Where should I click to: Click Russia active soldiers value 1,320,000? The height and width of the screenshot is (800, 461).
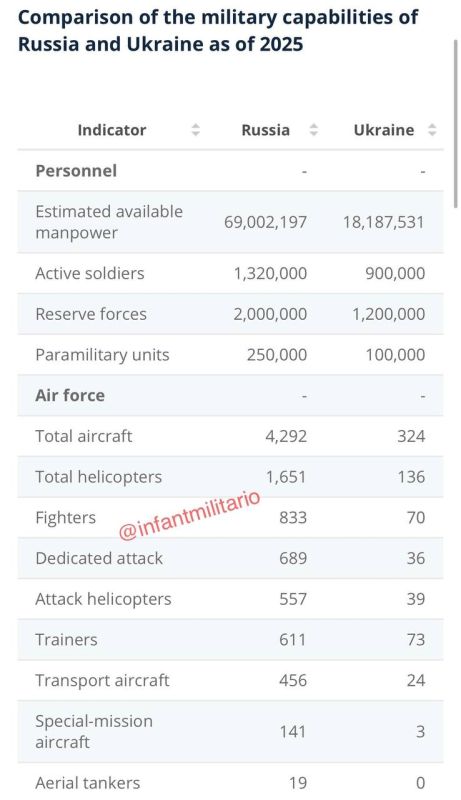click(270, 273)
